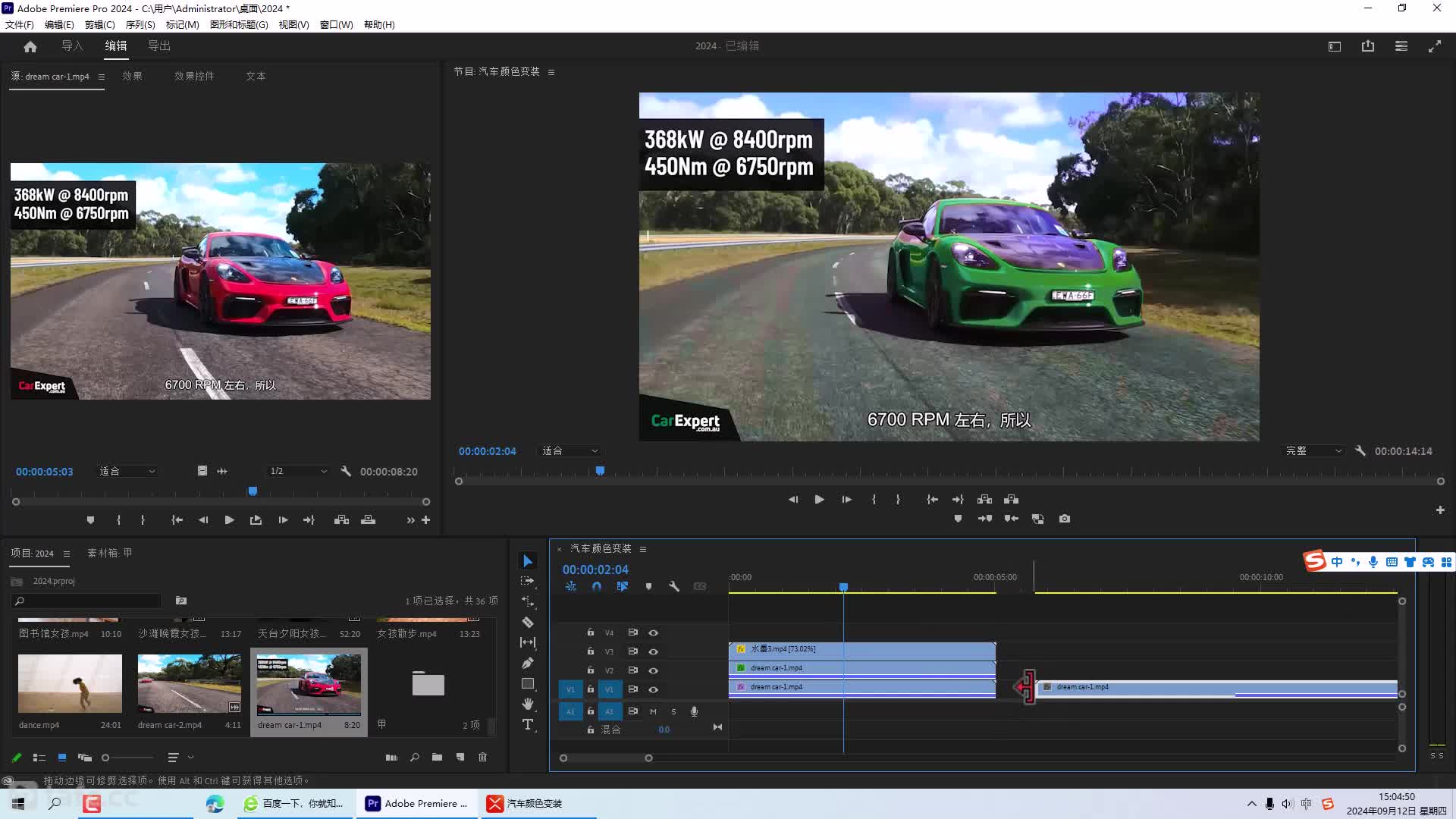Add marker in timeline header
The width and height of the screenshot is (1456, 819).
648,586
